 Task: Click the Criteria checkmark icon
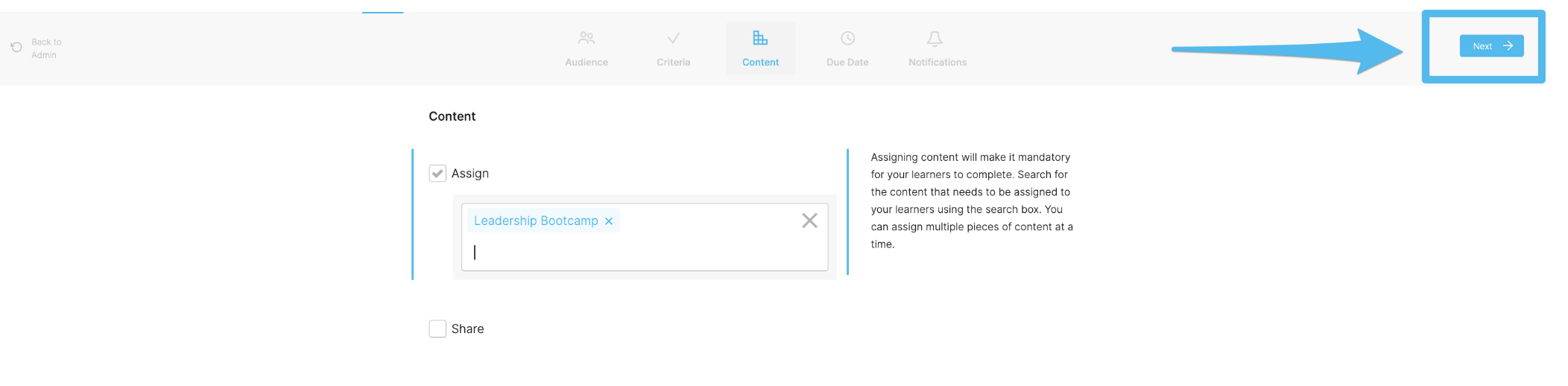point(673,37)
